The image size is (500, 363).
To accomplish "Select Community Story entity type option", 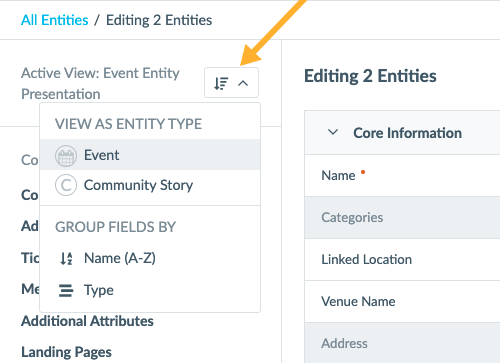I will pyautogui.click(x=150, y=185).
